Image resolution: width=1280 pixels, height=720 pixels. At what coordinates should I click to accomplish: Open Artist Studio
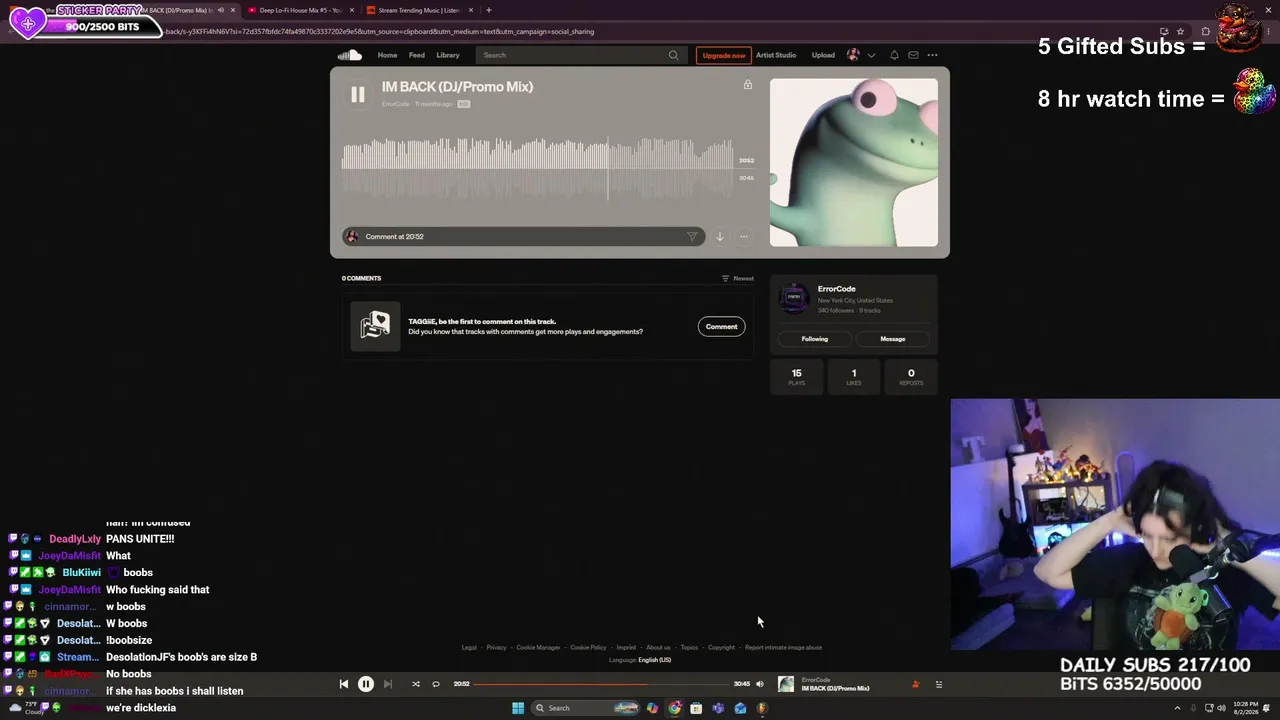pos(776,55)
